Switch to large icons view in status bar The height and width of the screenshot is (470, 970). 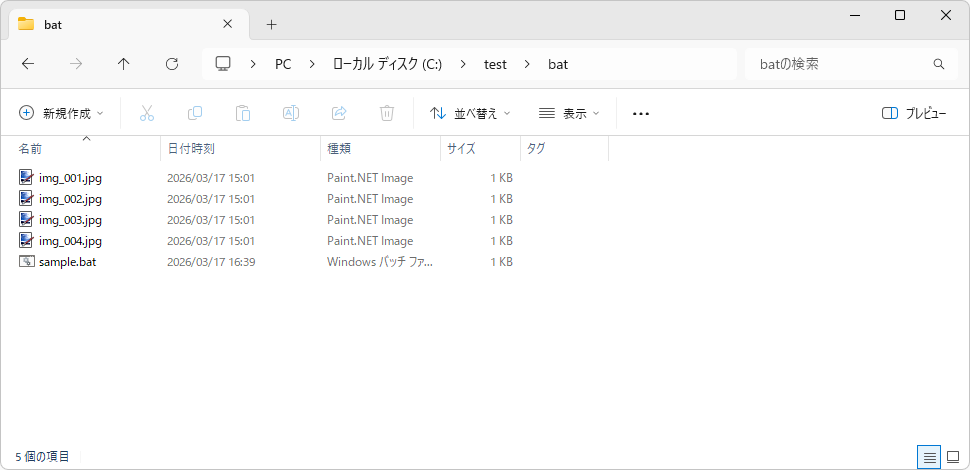tap(953, 458)
